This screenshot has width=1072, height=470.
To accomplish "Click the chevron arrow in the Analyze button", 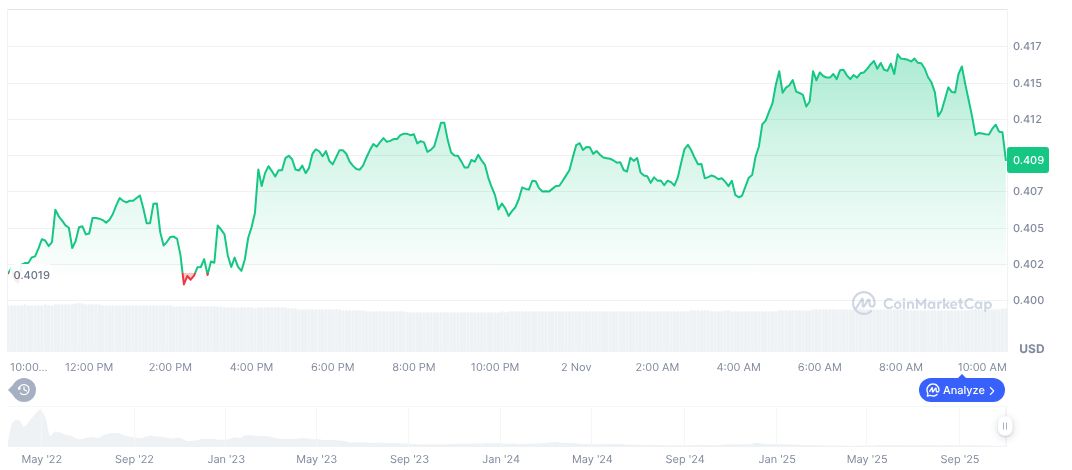I will pyautogui.click(x=992, y=390).
